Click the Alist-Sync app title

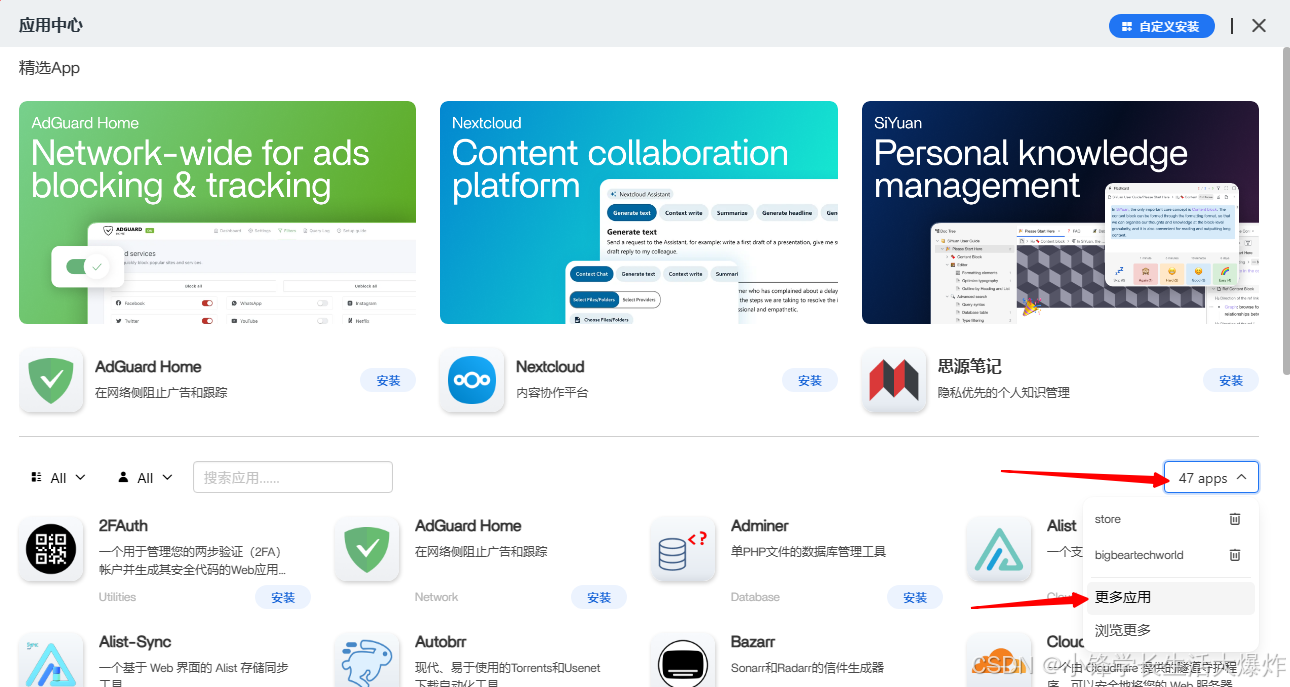[x=135, y=642]
